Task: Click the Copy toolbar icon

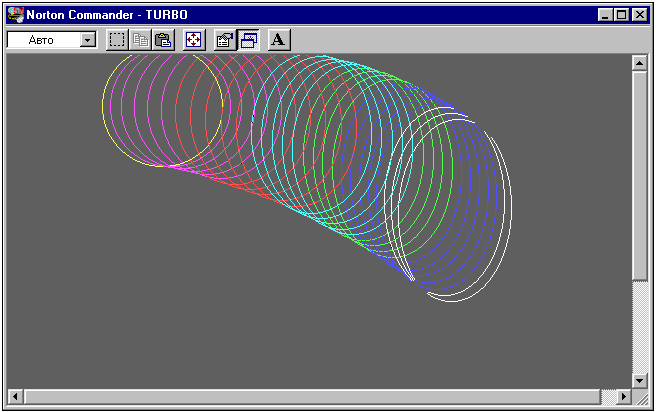Action: [140, 40]
